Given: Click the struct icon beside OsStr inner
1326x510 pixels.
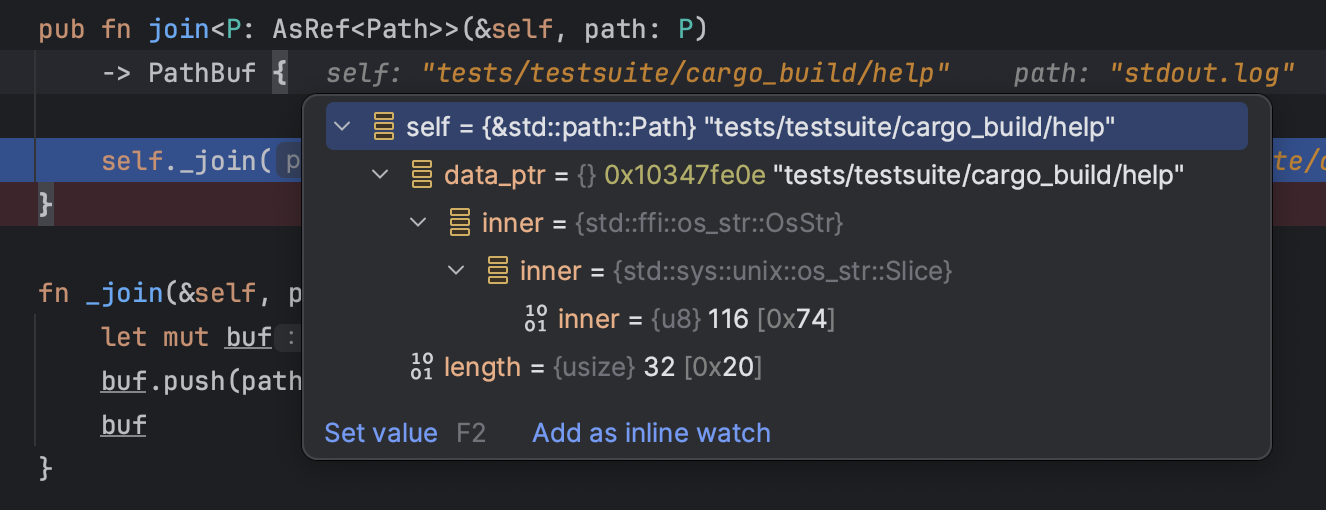Looking at the screenshot, I should coord(459,223).
